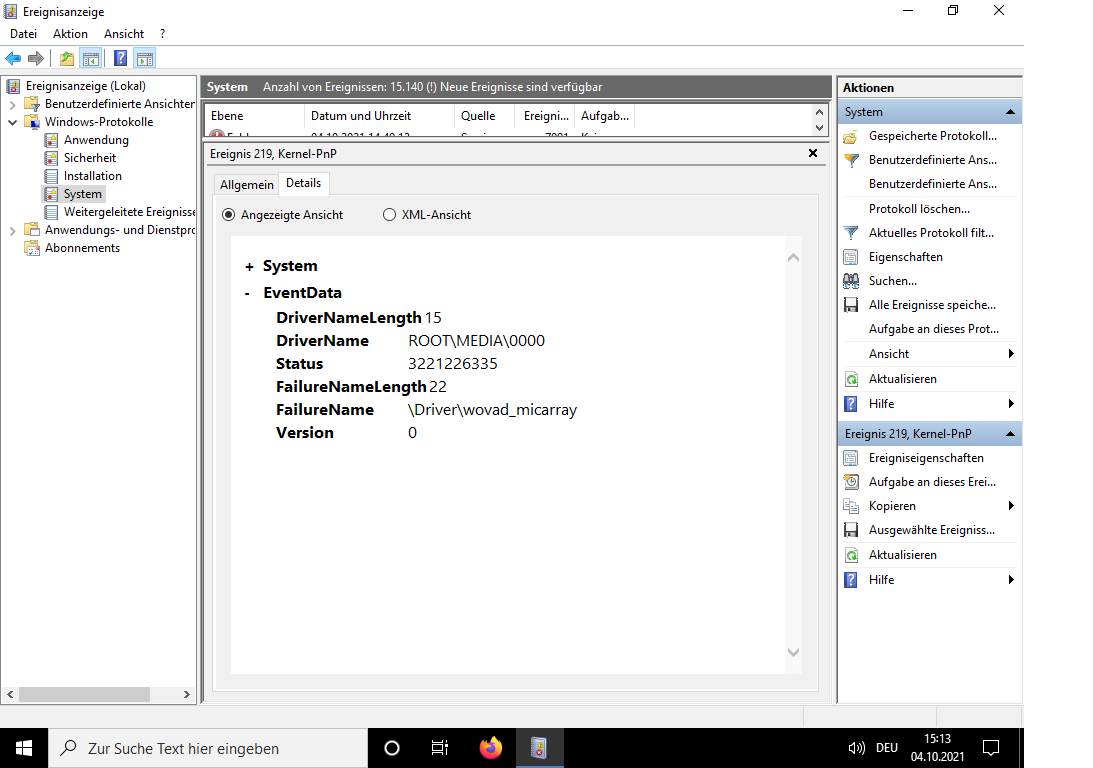
Task: Open Hilfe via the question mark toolbar icon
Action: pyautogui.click(x=119, y=57)
